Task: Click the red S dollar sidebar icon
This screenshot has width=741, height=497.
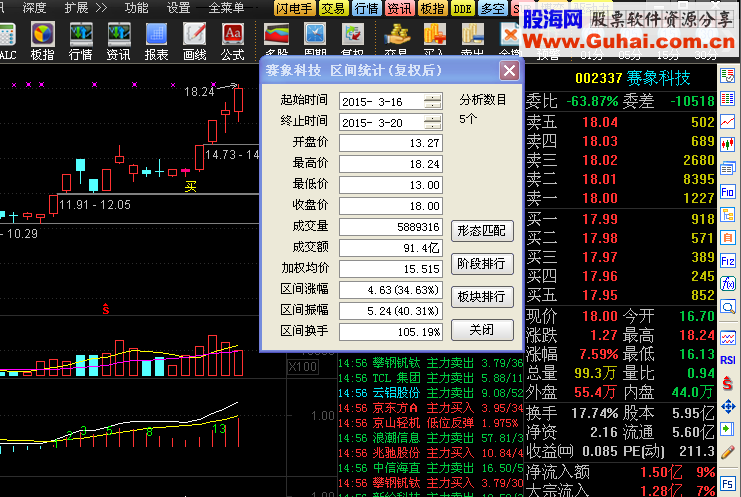Action: coord(728,383)
